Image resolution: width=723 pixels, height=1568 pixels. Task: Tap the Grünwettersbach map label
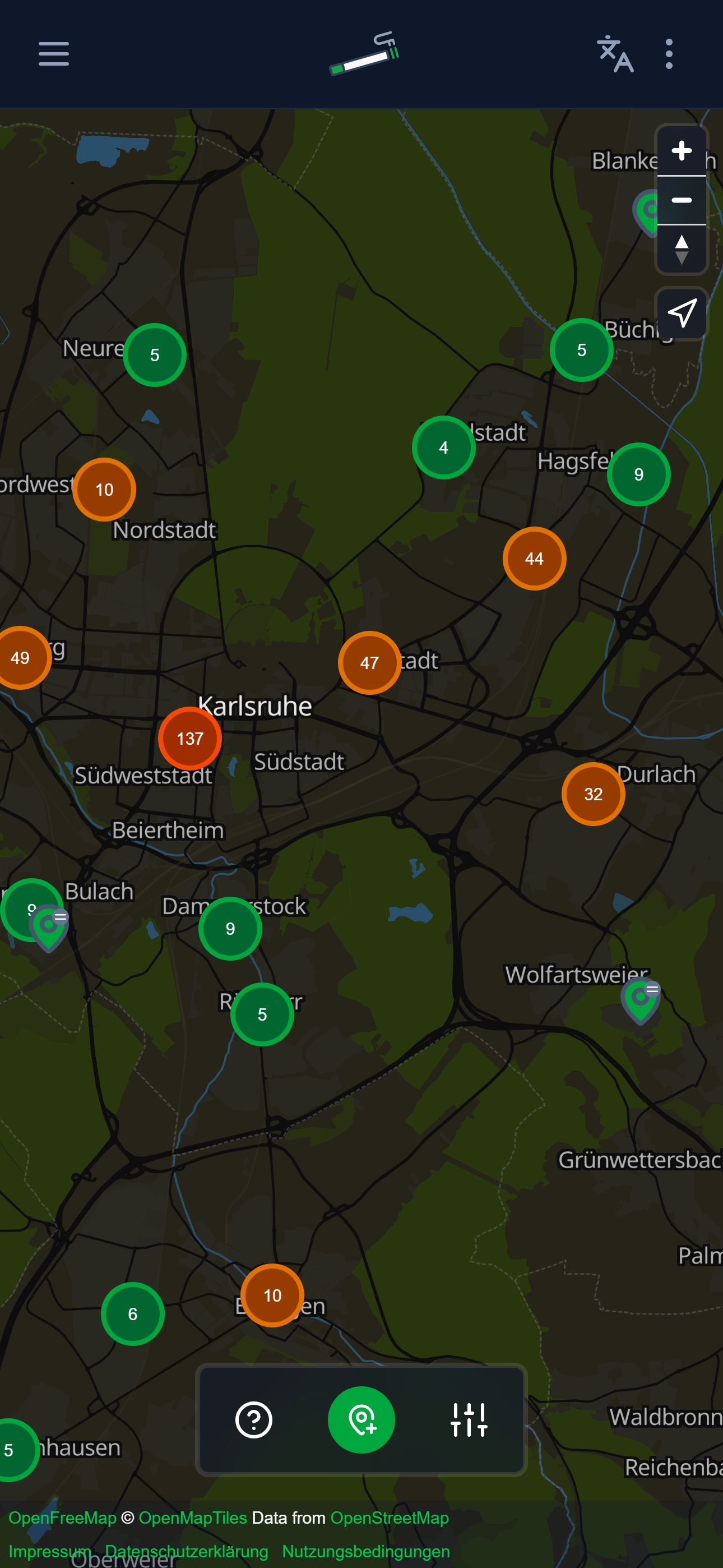click(640, 1160)
